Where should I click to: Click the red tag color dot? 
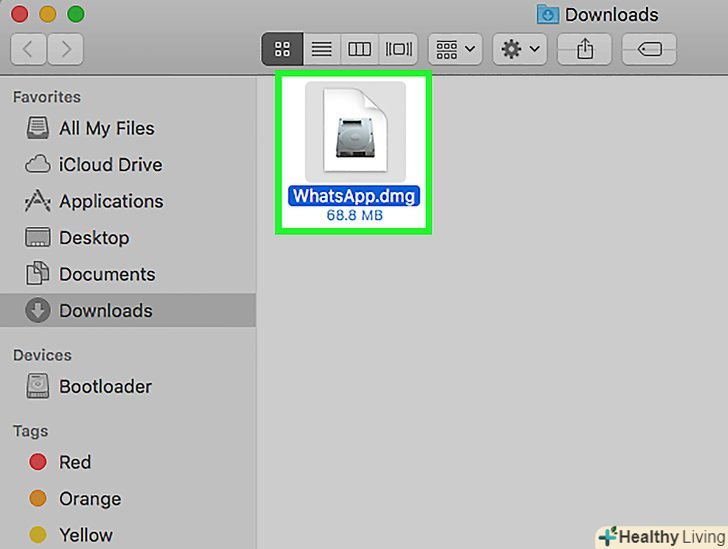38,462
